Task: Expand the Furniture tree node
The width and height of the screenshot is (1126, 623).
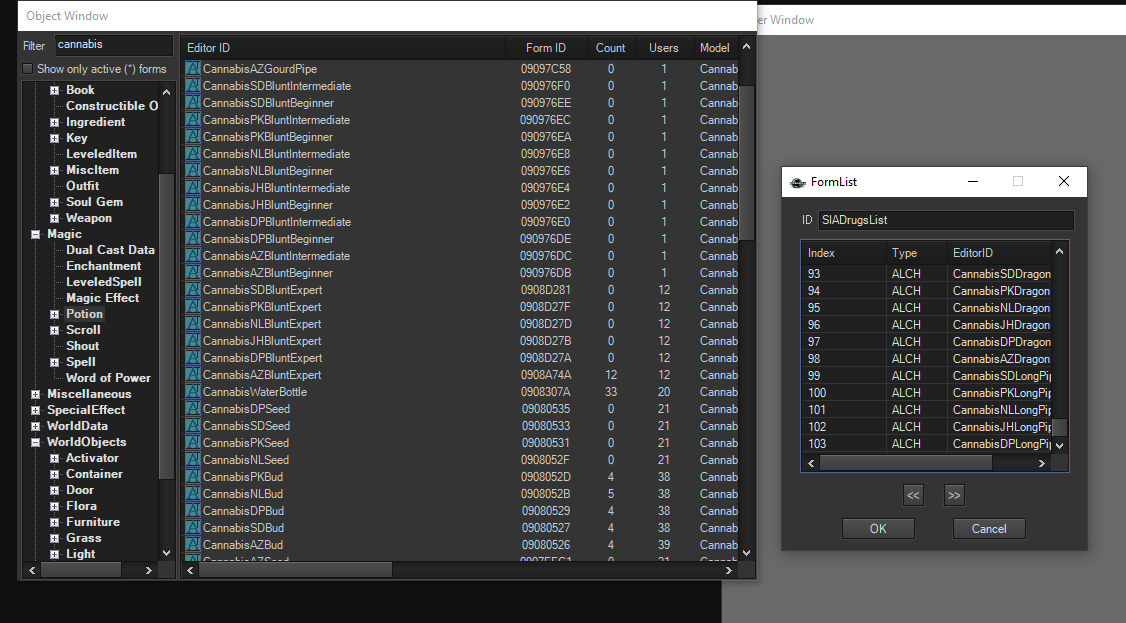Action: pyautogui.click(x=54, y=523)
